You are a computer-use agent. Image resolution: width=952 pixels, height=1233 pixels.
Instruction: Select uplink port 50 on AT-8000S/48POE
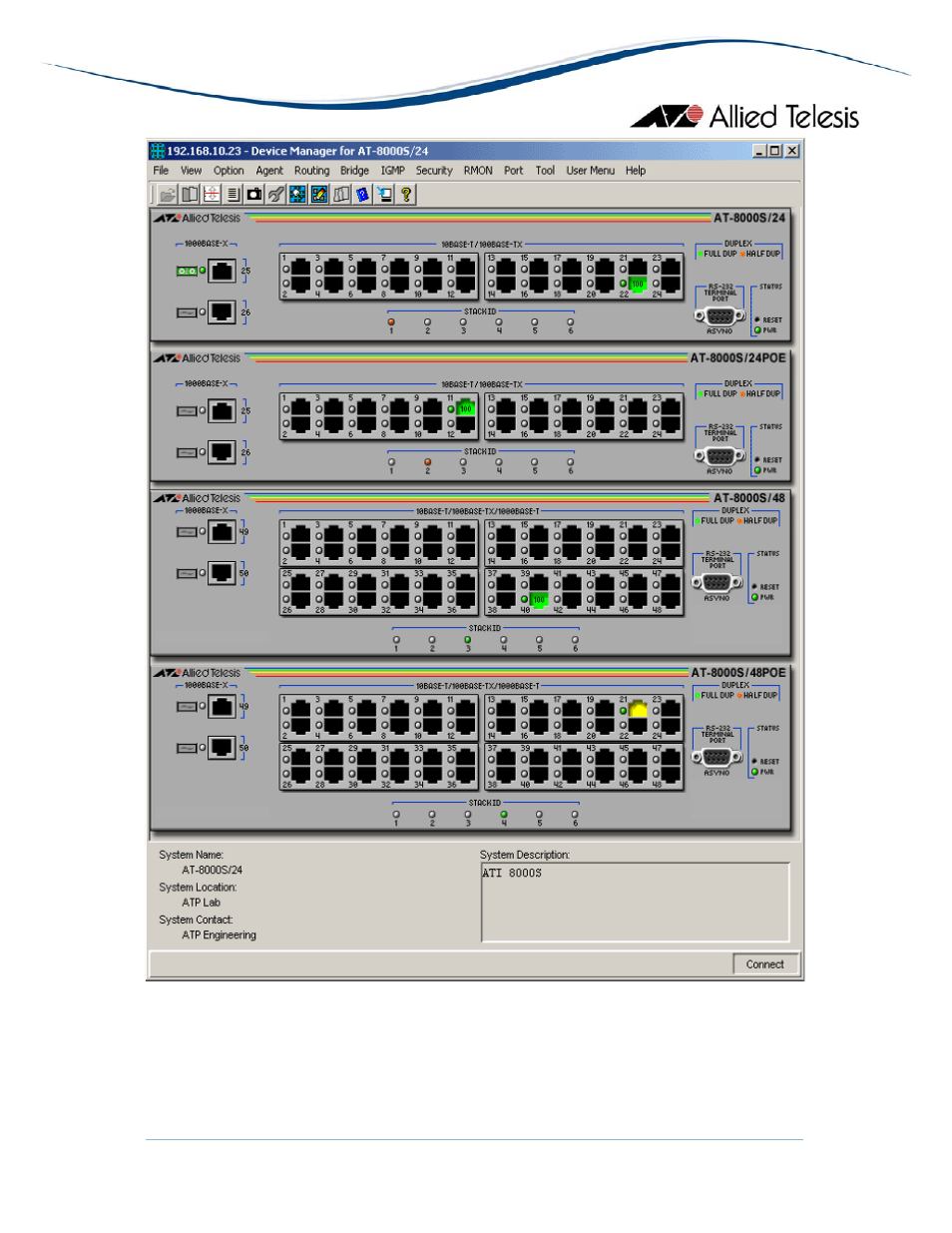223,748
